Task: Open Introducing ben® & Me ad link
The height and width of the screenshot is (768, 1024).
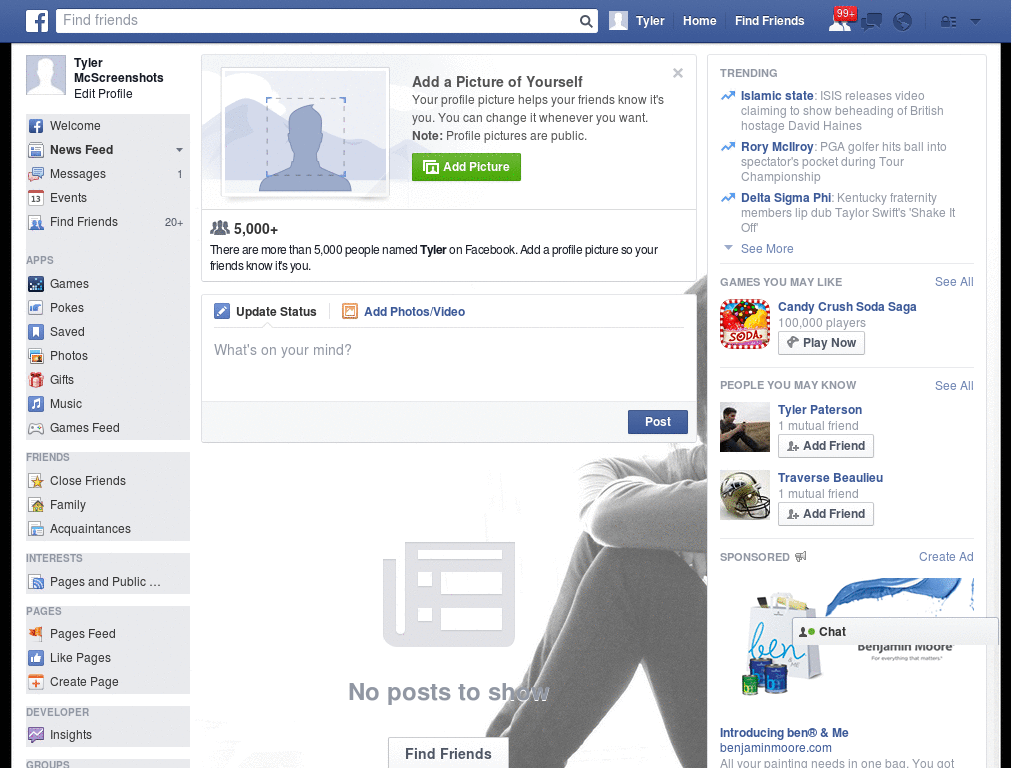Action: 784,733
